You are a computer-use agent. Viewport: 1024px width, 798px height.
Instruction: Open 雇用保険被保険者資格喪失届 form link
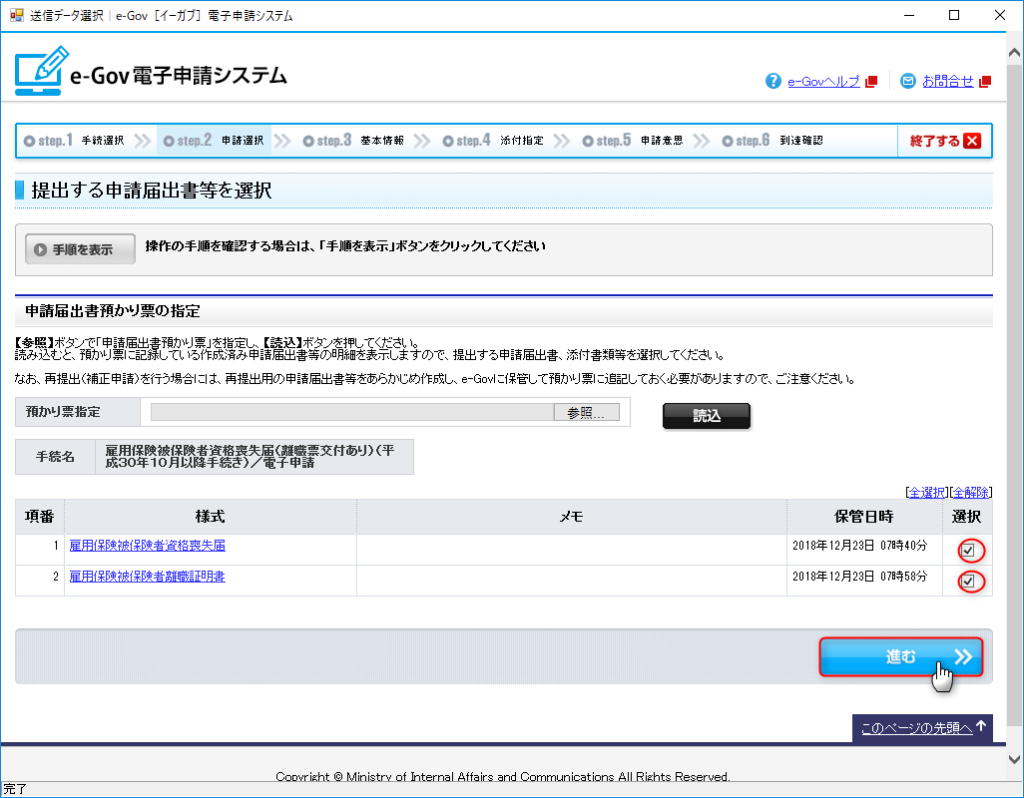[147, 546]
